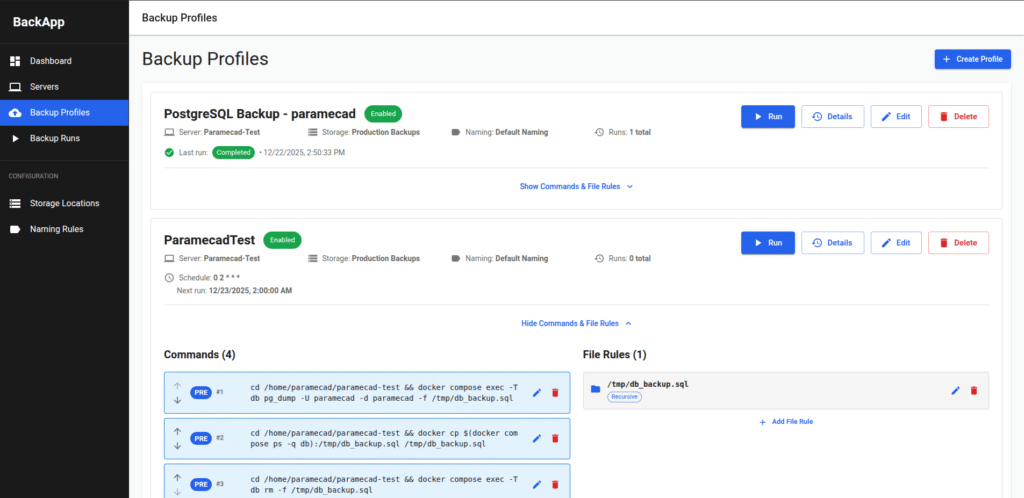Edit command #1 using pencil icon

pos(537,392)
